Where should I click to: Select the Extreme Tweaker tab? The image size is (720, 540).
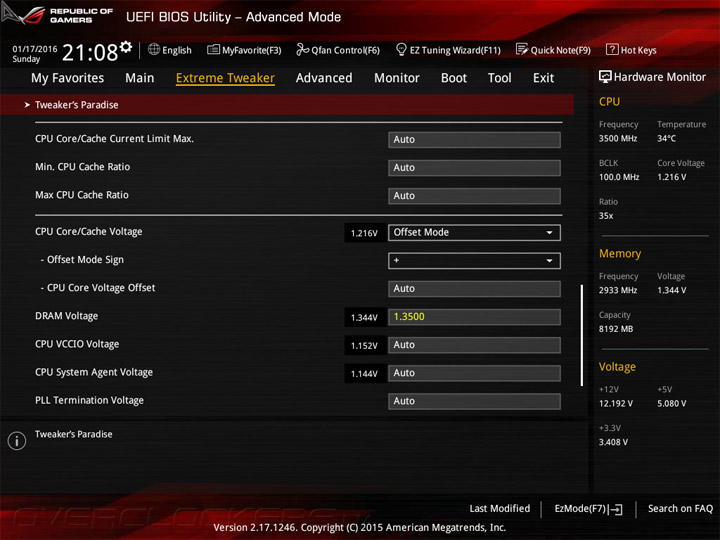click(225, 78)
